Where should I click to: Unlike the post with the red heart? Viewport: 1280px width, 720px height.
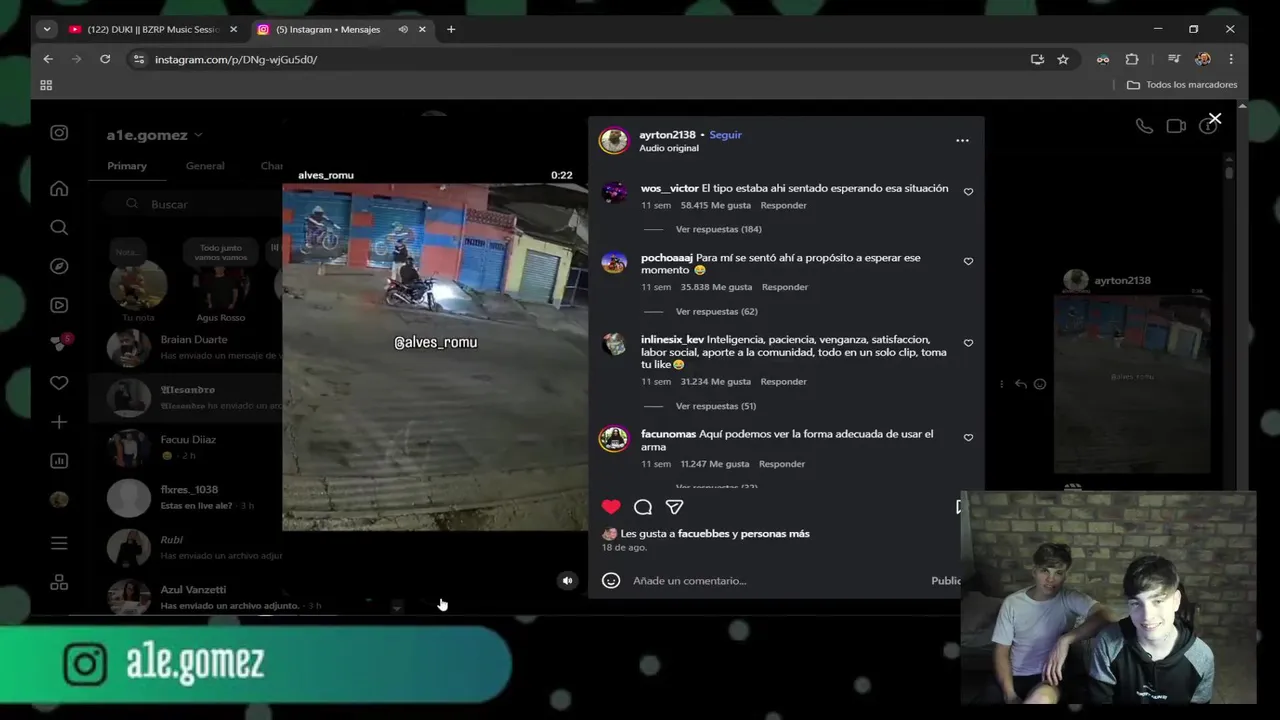click(611, 507)
